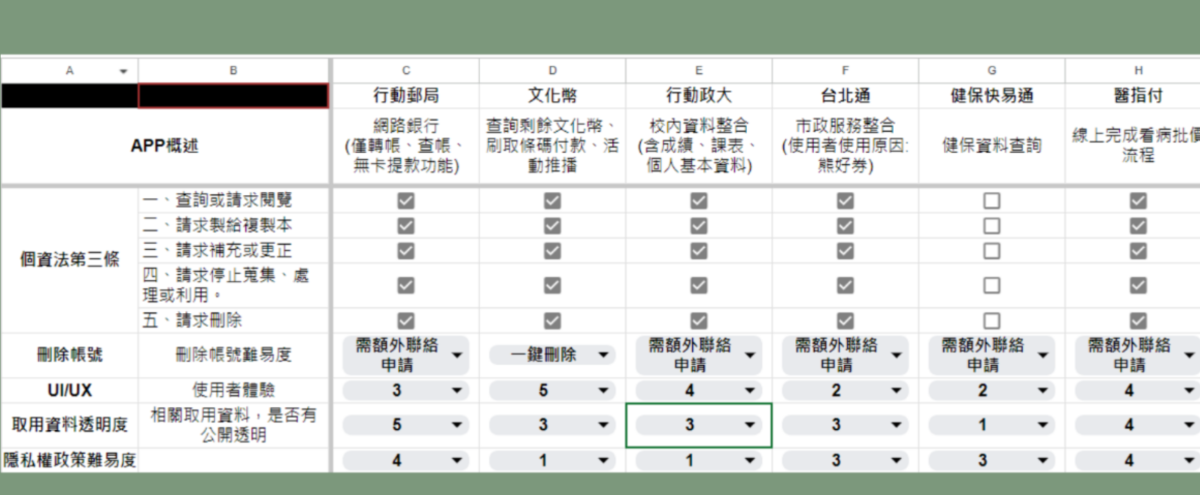Toggle 請求製給複製本 checkbox under 文化幣
The height and width of the screenshot is (495, 1200).
[552, 225]
